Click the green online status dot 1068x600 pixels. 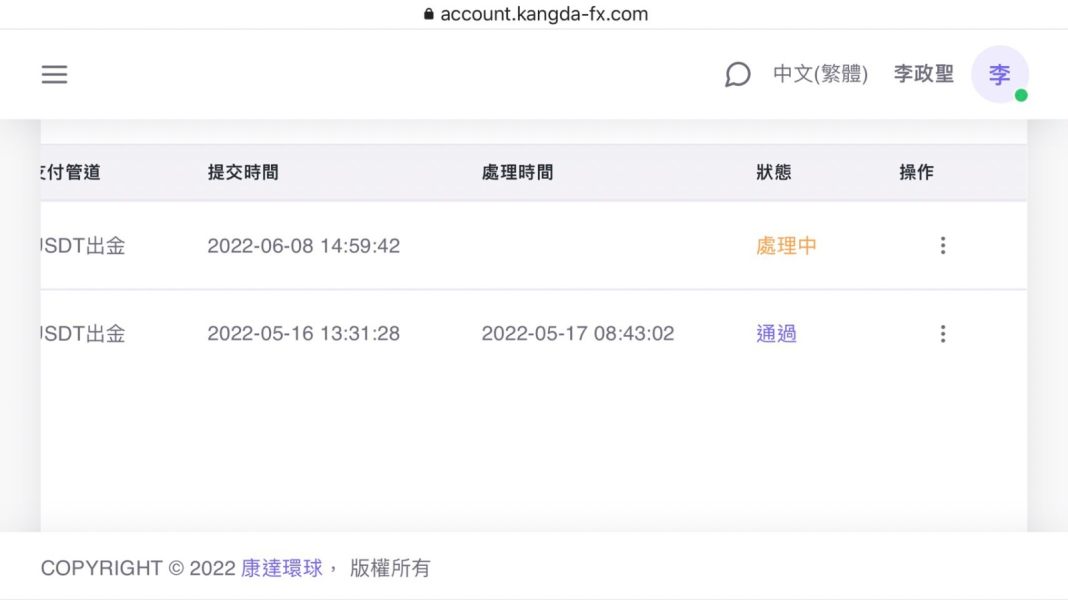(x=1020, y=95)
